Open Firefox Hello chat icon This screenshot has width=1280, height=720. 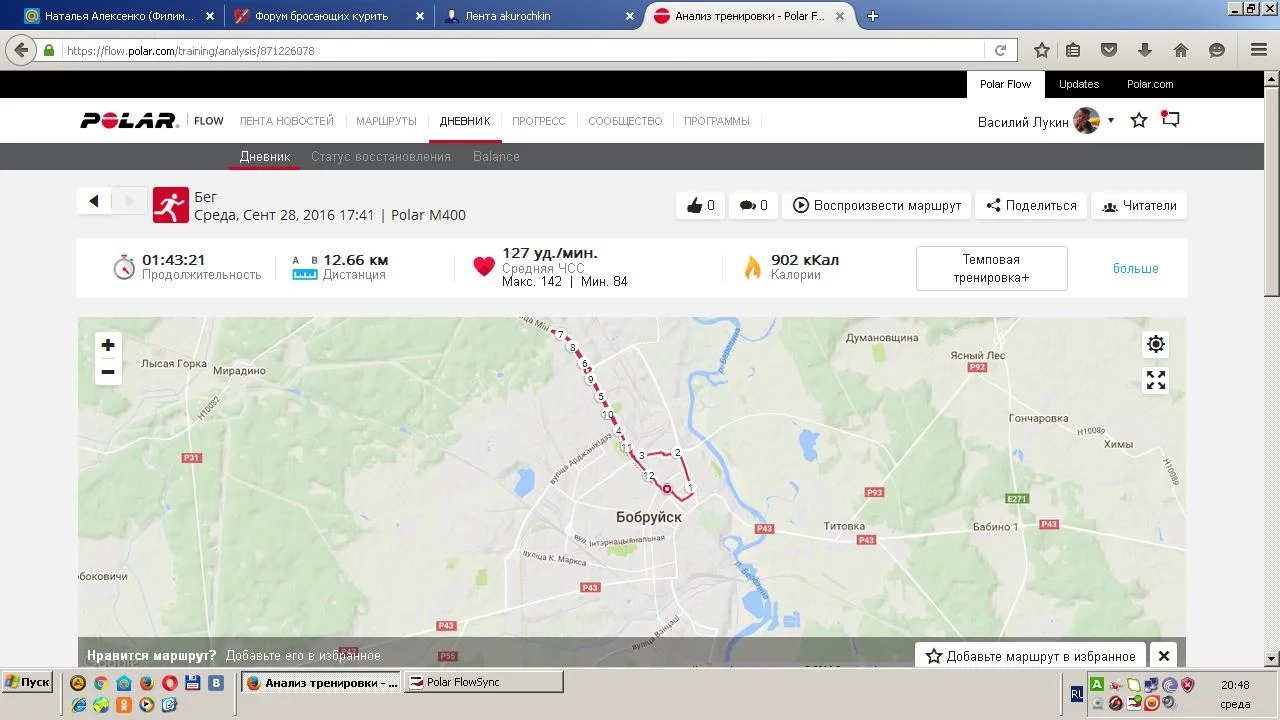[1217, 50]
